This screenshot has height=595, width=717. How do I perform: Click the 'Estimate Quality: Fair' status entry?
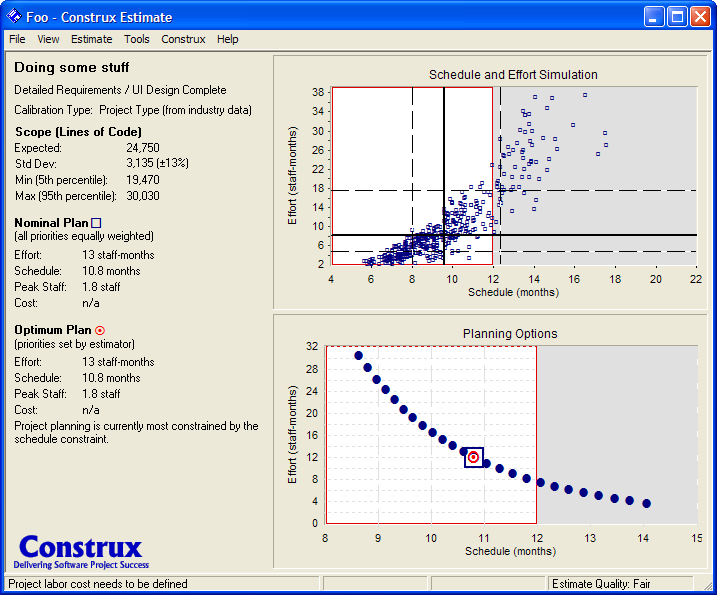pos(601,584)
